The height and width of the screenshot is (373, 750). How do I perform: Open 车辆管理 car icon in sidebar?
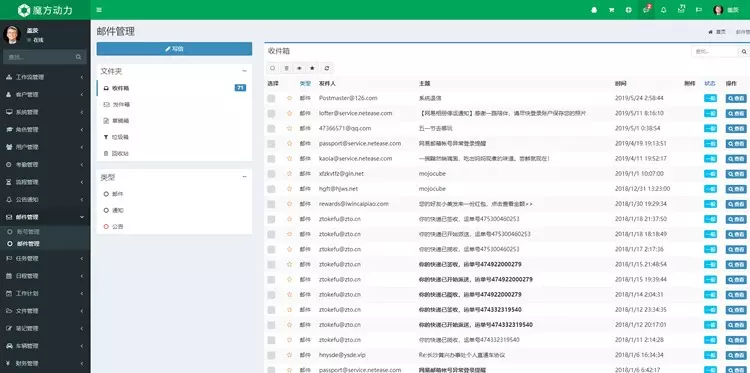click(x=9, y=346)
